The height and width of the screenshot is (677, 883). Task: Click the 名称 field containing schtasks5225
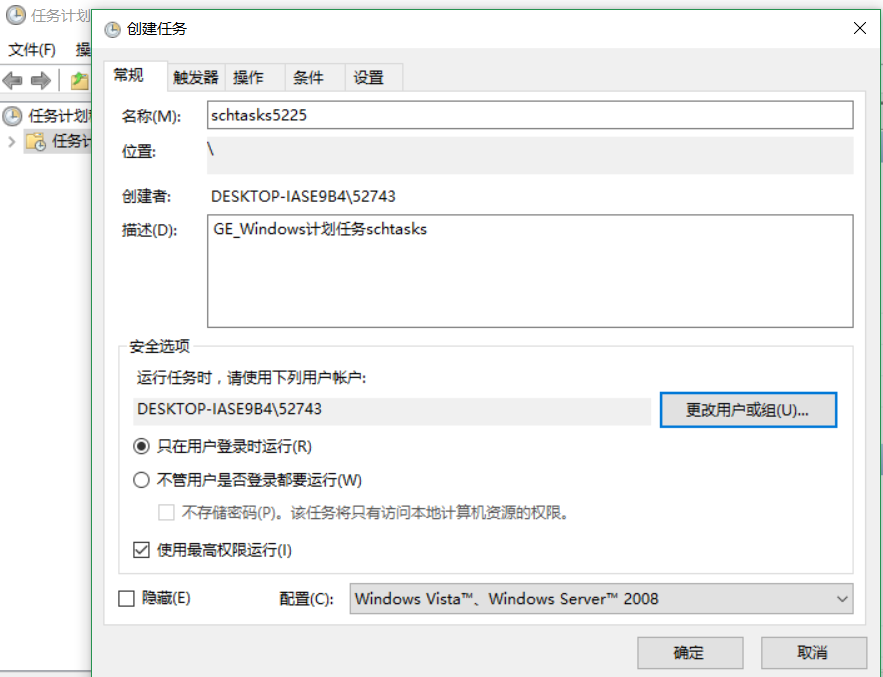(530, 115)
